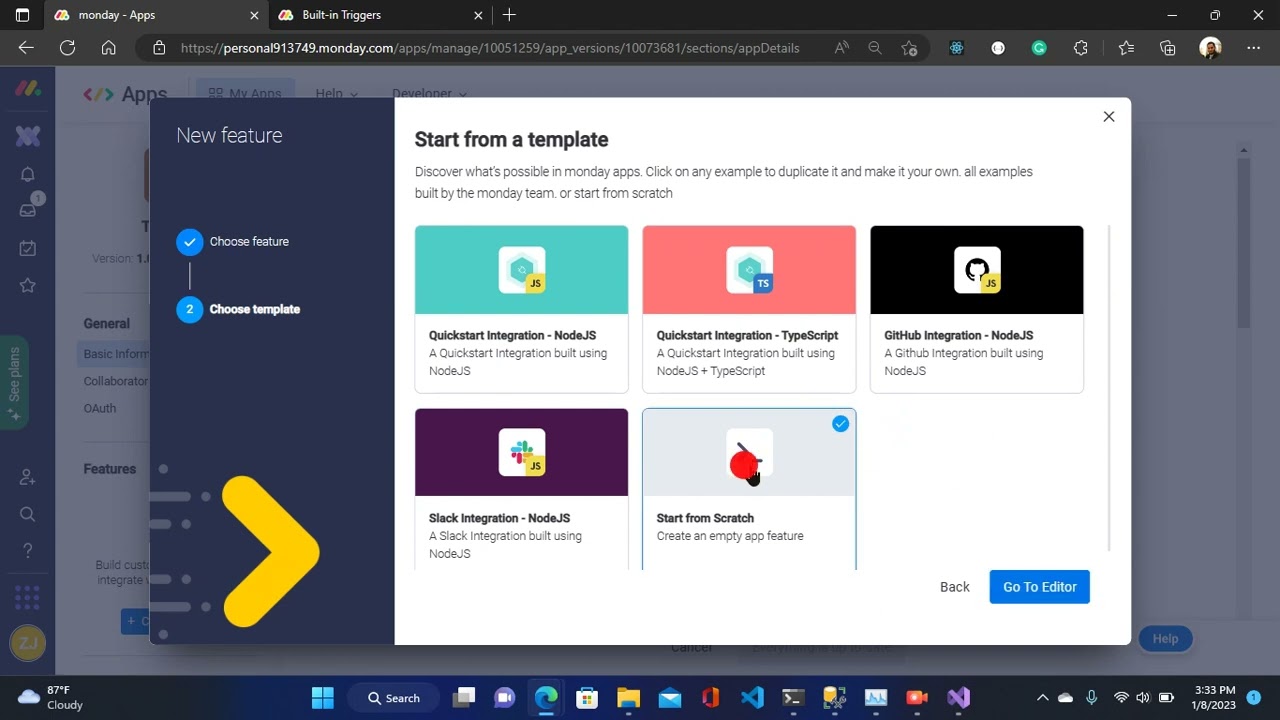The image size is (1280, 720).
Task: Open Microsoft Edge taskbar icon
Action: point(546,698)
